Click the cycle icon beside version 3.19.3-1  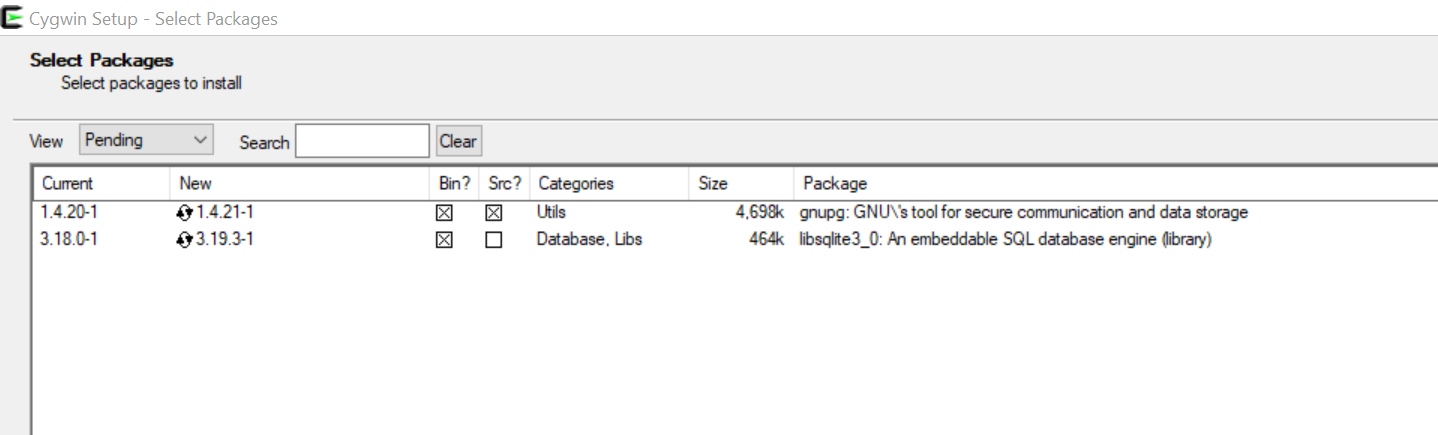[184, 240]
